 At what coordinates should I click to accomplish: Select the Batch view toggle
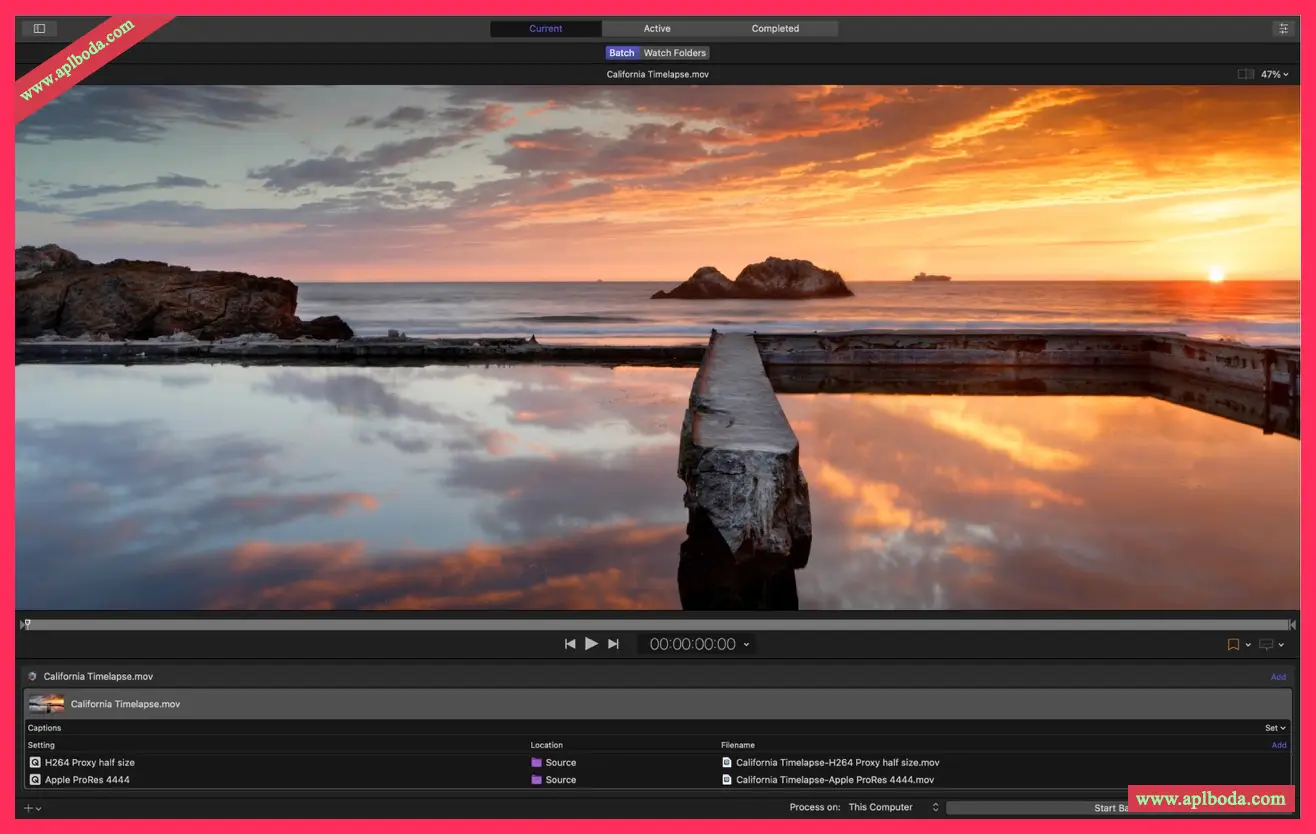(x=622, y=53)
